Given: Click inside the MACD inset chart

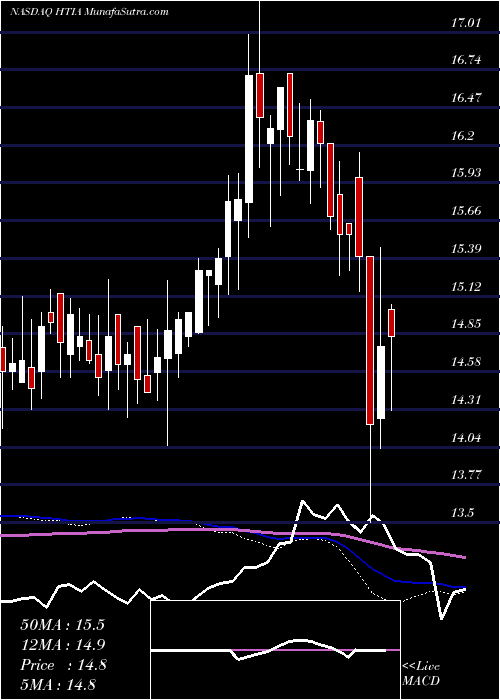Looking at the screenshot, I should tap(275, 650).
